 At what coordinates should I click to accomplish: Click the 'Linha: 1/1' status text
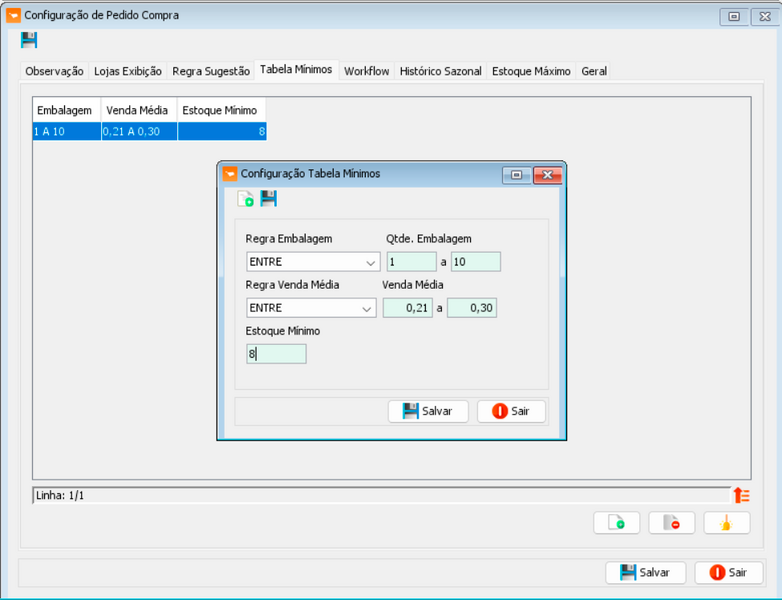pyautogui.click(x=60, y=495)
